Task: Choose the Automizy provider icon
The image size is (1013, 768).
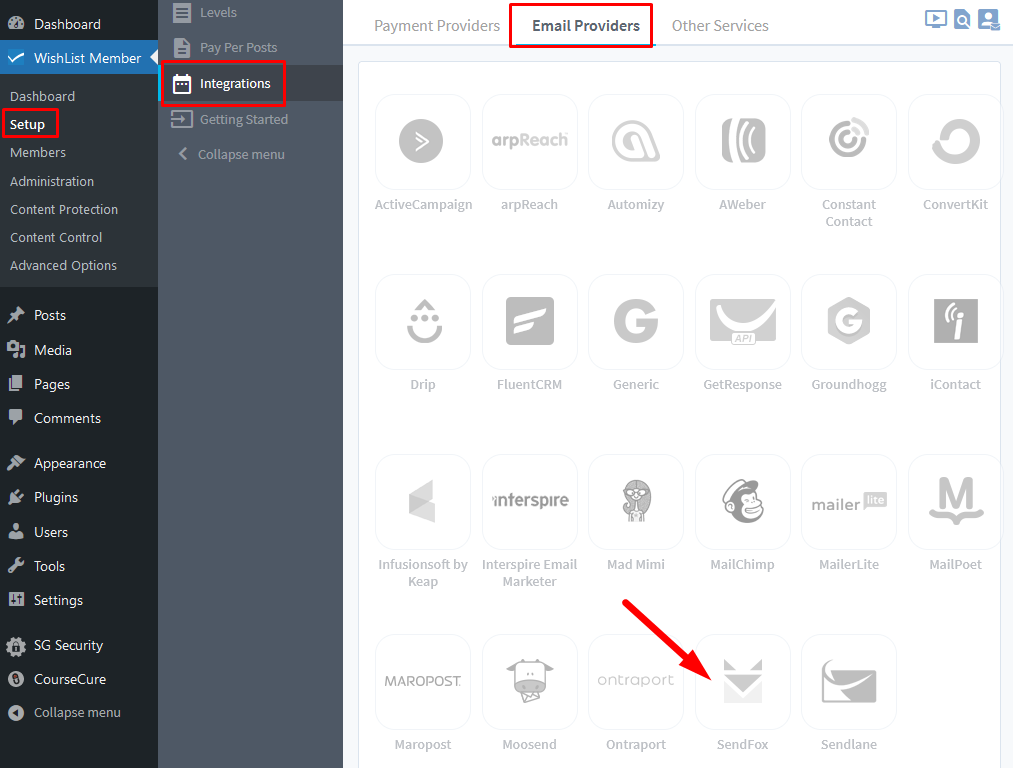Action: pyautogui.click(x=636, y=141)
